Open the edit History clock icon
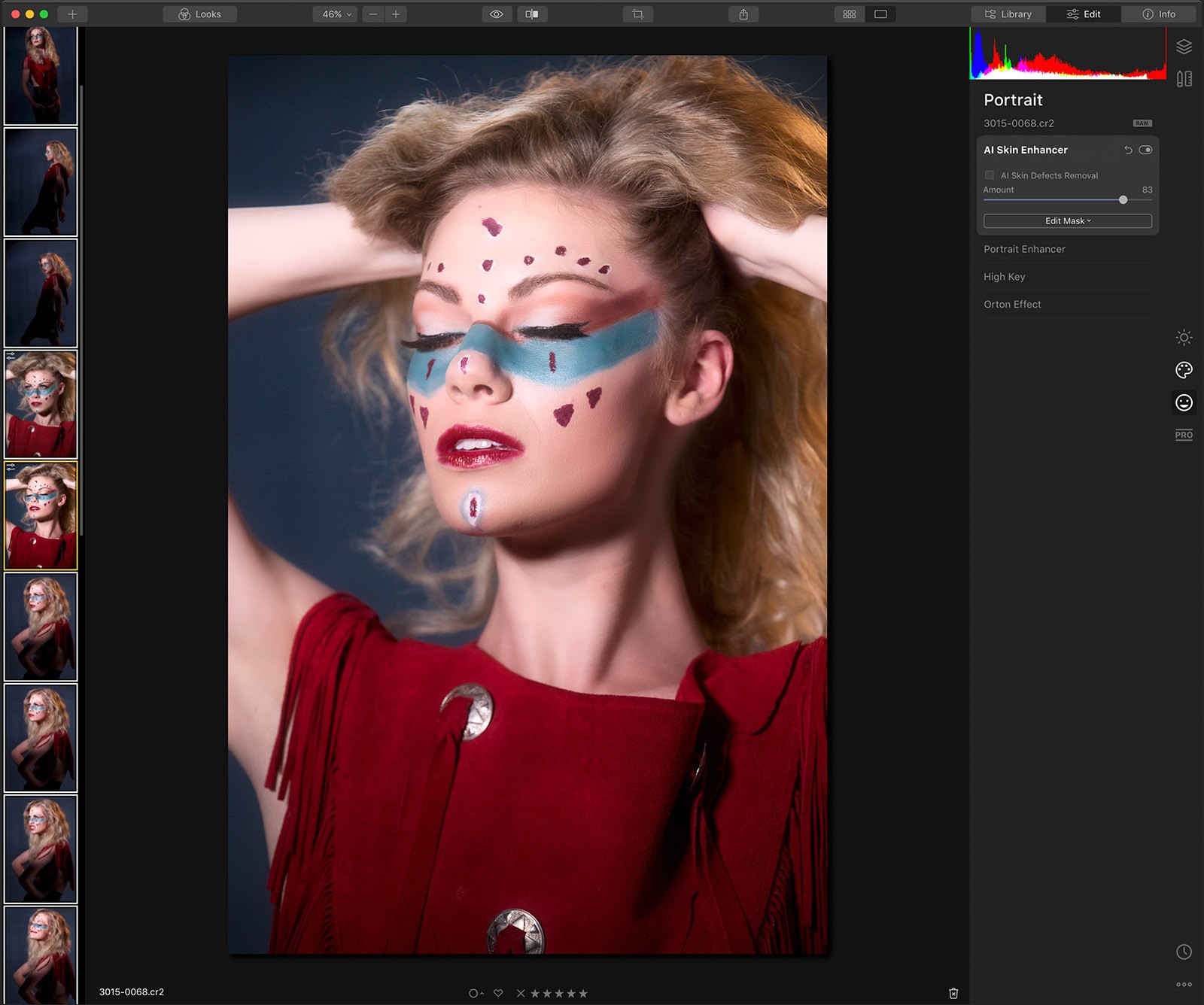This screenshot has height=1005, width=1204. pos(1184,952)
